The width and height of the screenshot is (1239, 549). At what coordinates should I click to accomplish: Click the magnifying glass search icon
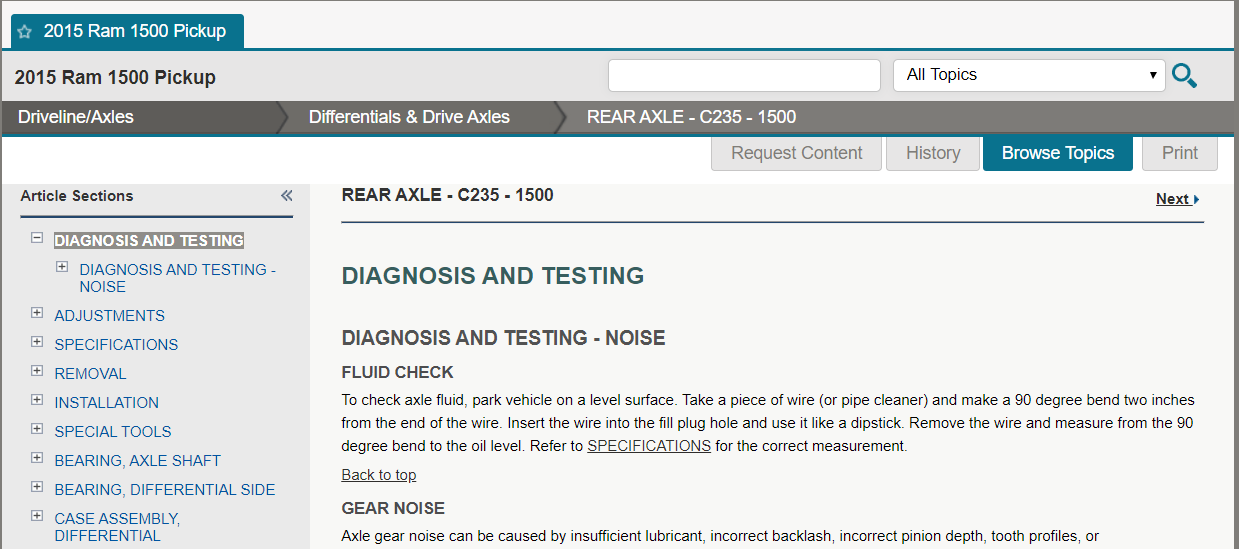coord(1184,75)
